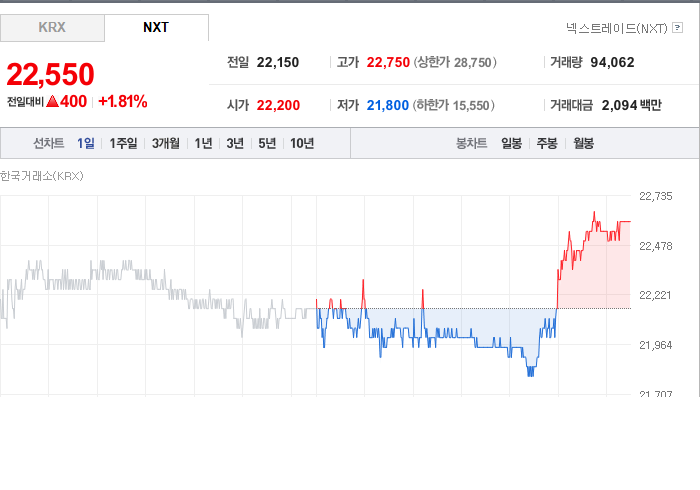Image resolution: width=700 pixels, height=490 pixels.
Task: Click the 넥스트레이드(NXT) label
Action: (x=617, y=28)
